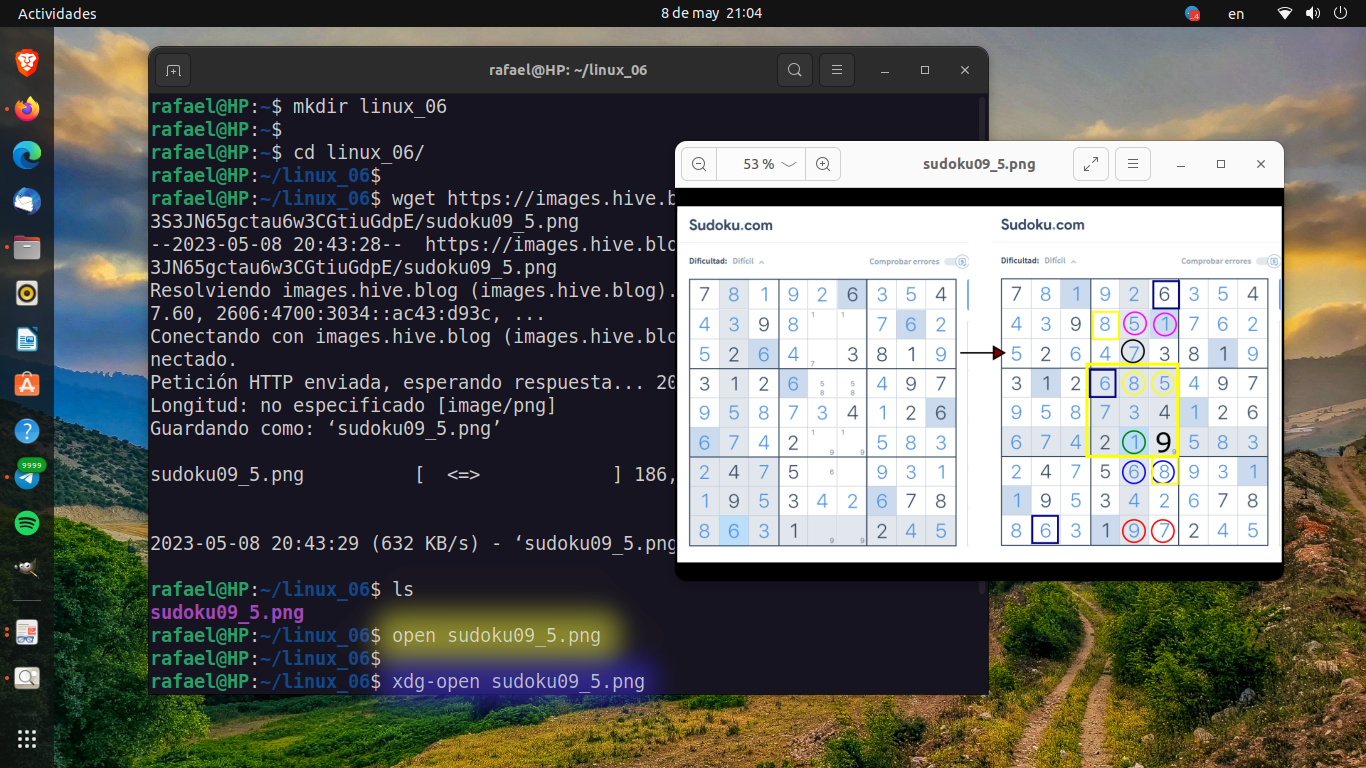
Task: Launch Brave browser from the dock
Action: [27, 63]
